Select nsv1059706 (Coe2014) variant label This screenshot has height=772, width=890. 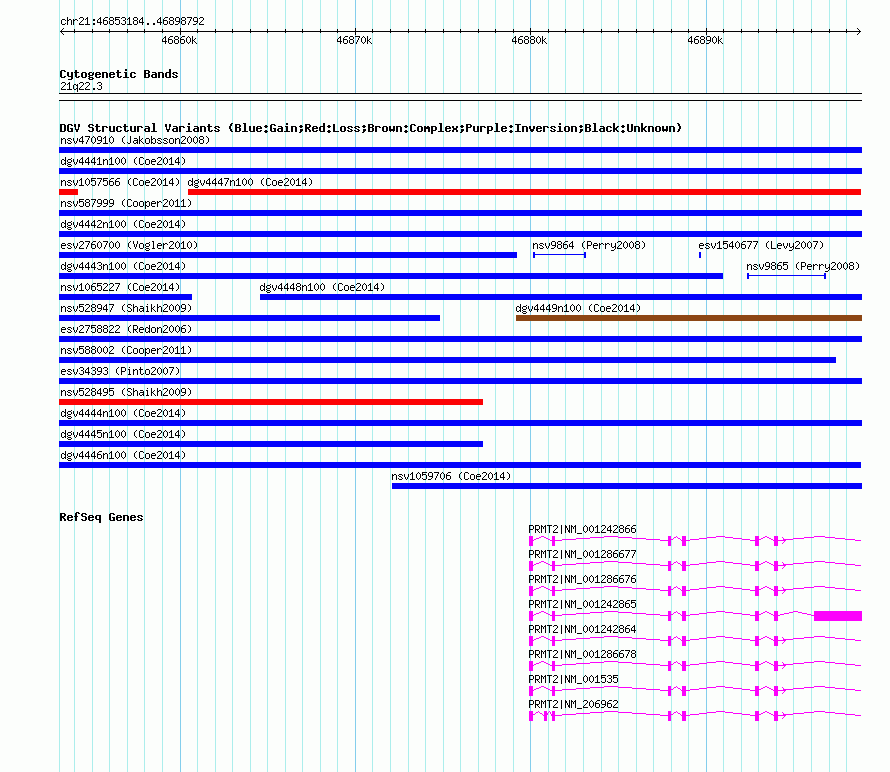pos(451,476)
